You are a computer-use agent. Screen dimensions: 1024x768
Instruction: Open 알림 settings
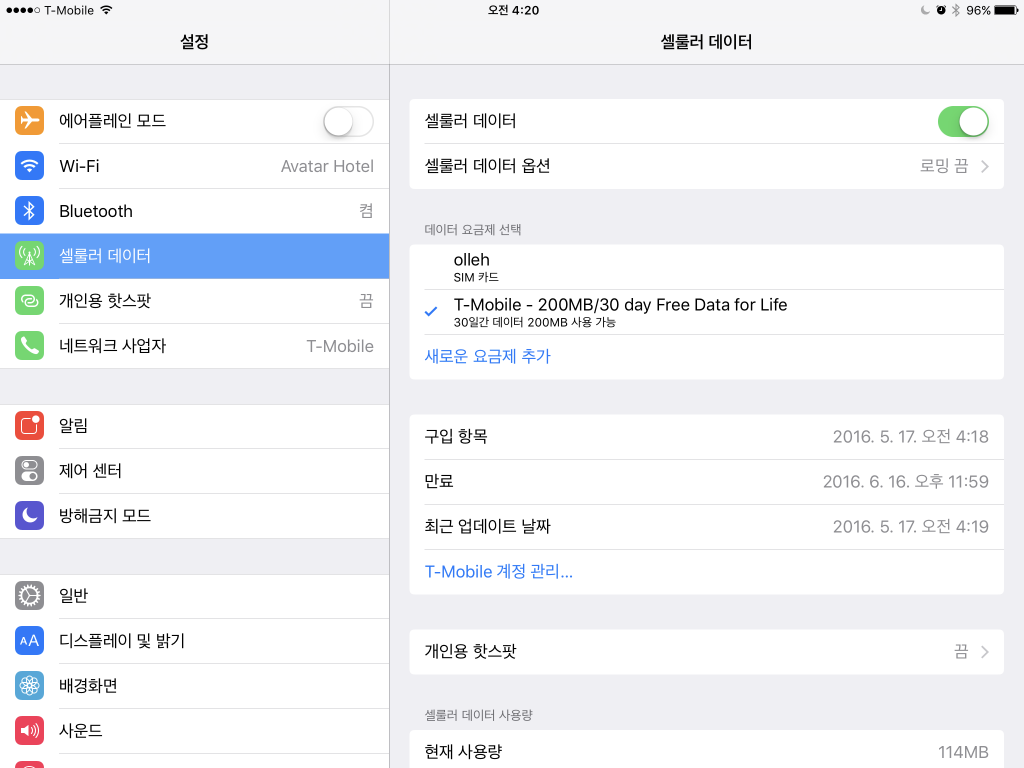[195, 426]
